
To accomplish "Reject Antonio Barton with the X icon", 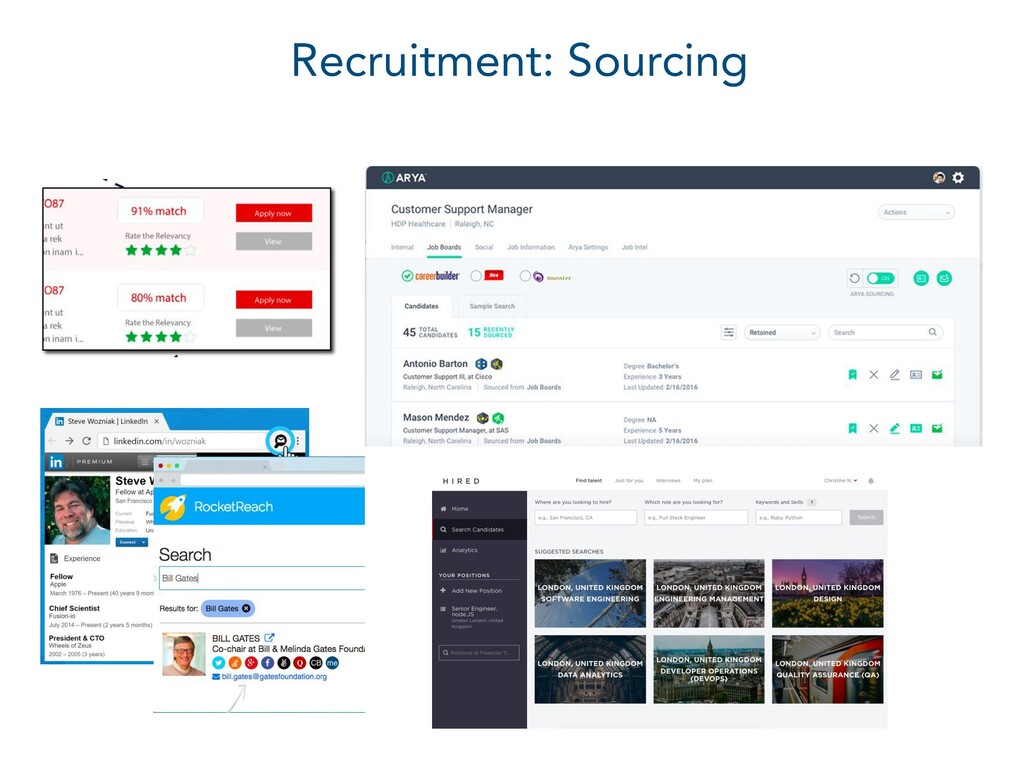I will coord(874,375).
